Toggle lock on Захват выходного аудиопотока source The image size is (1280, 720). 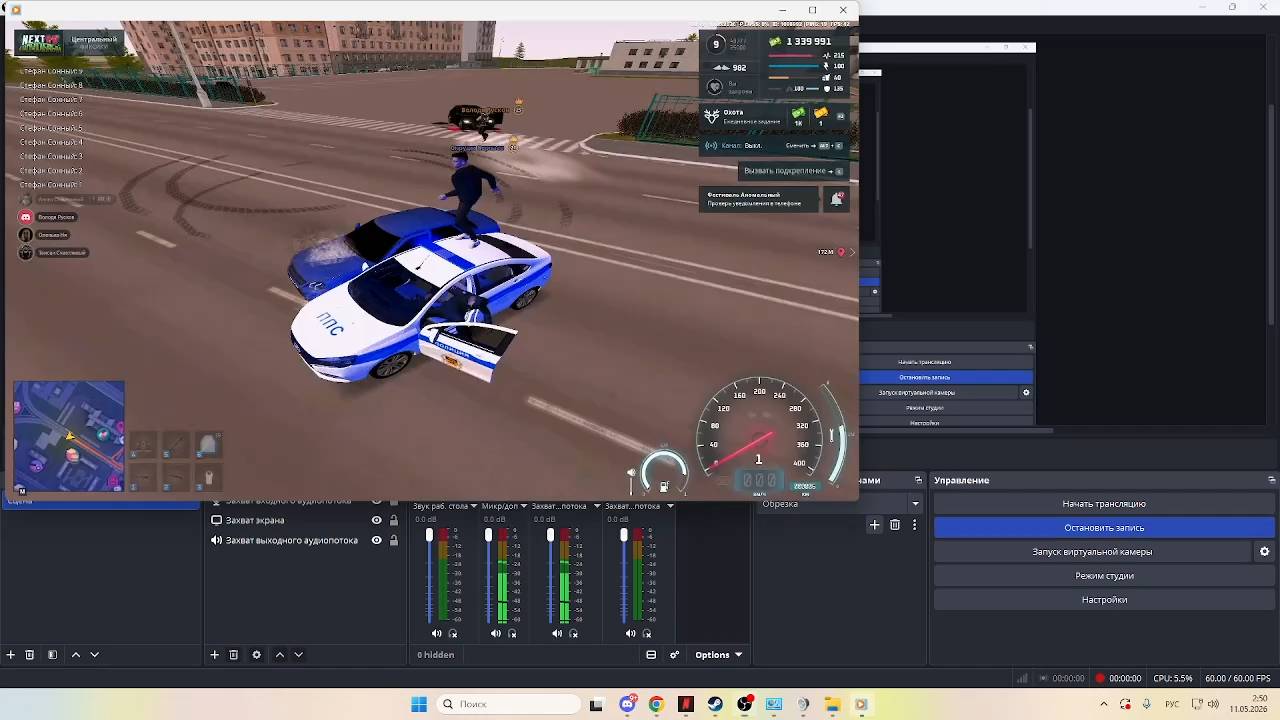[x=394, y=541]
